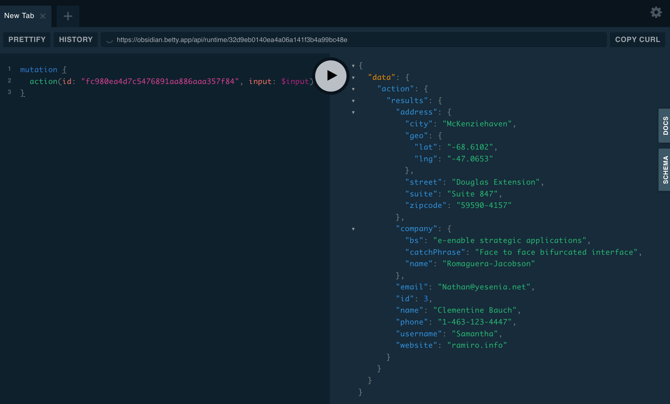Collapse the "results" node arrow
Image resolution: width=670 pixels, height=404 pixels.
coord(353,101)
